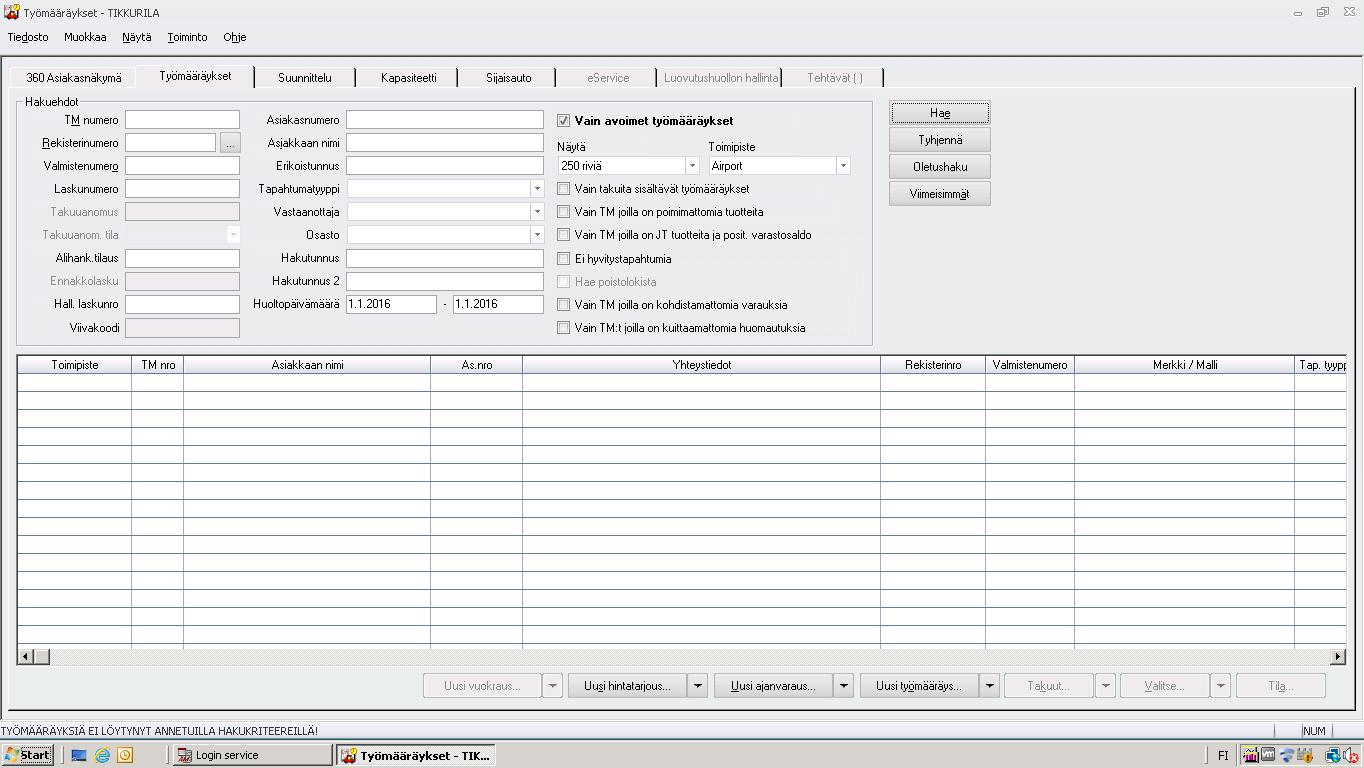Click the Hakutunnus 2 input field

[x=445, y=281]
